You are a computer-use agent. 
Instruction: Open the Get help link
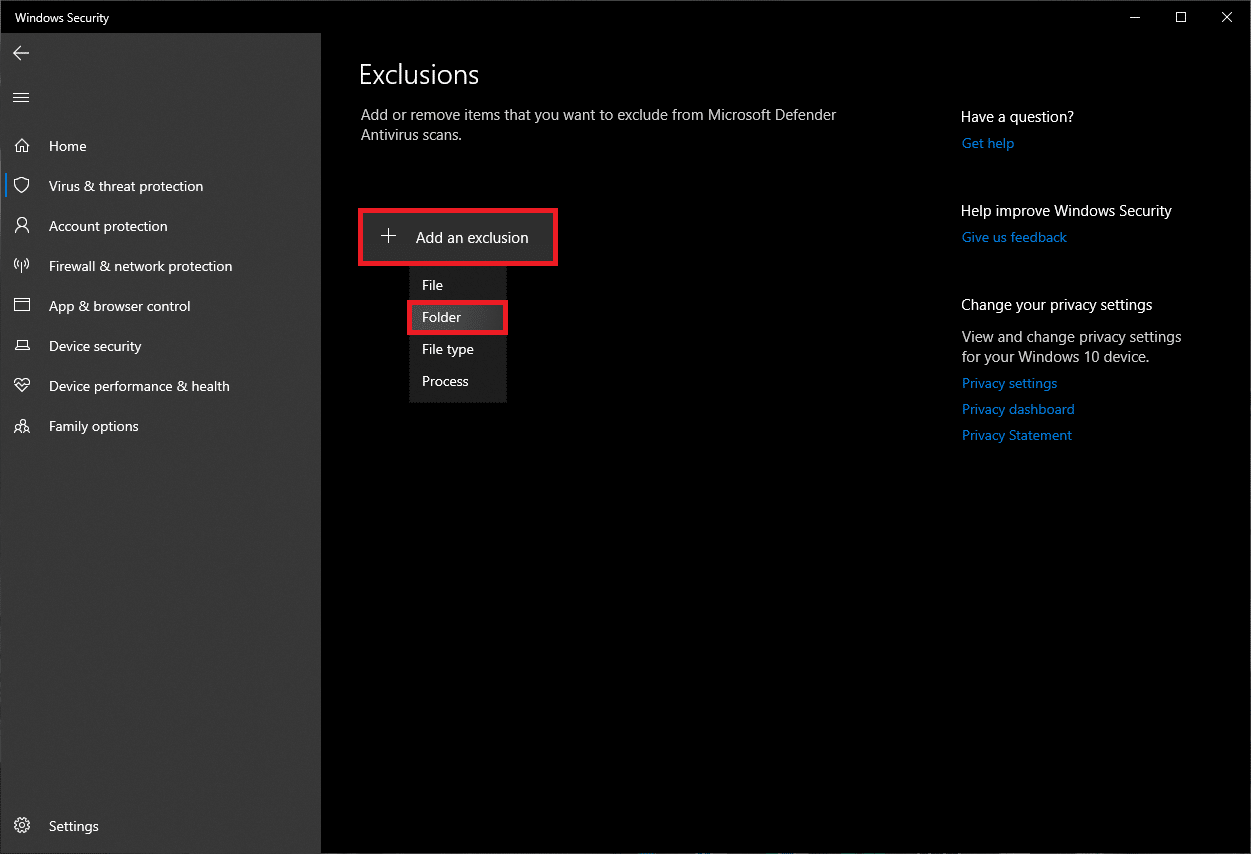[x=987, y=143]
